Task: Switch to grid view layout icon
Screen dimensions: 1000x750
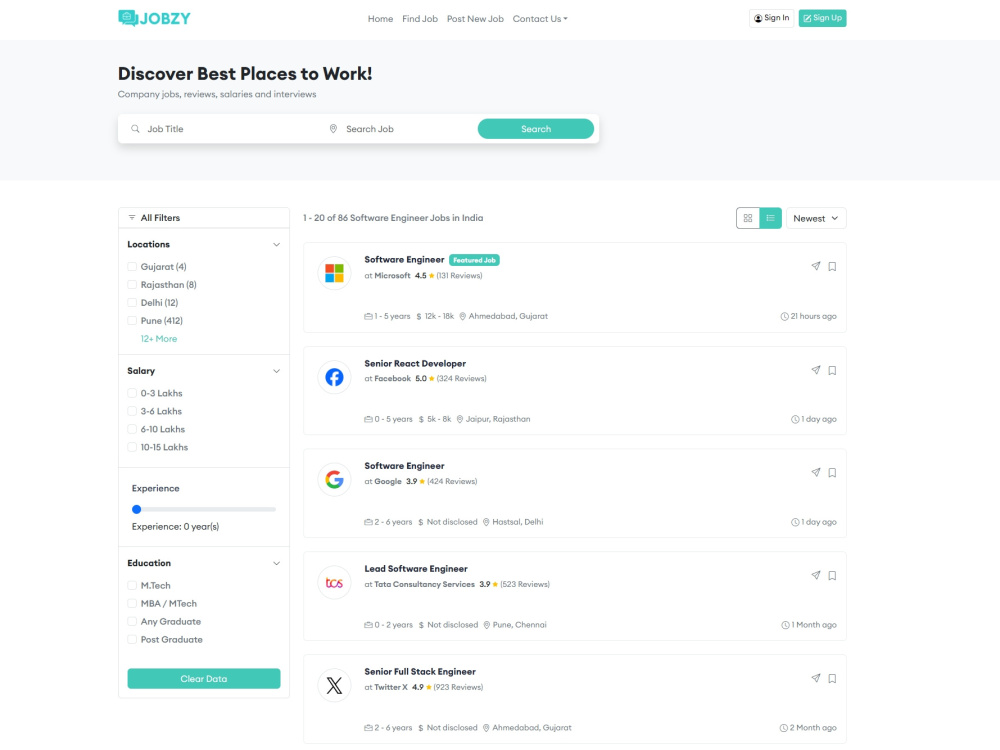Action: (747, 218)
